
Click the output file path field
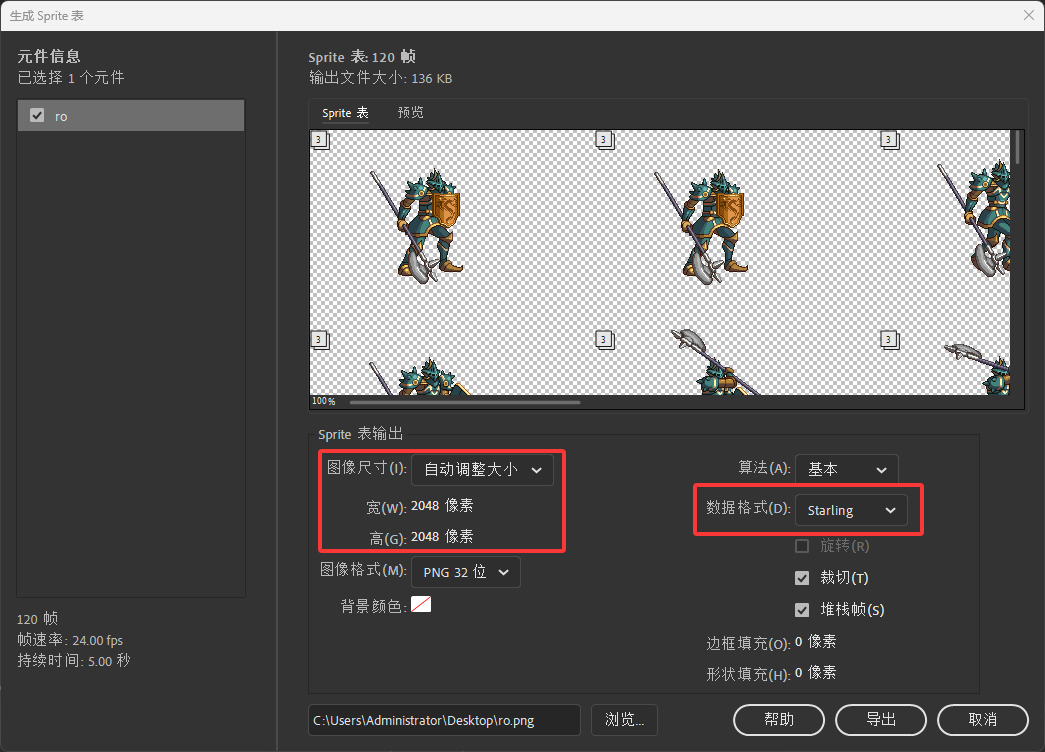pyautogui.click(x=444, y=719)
